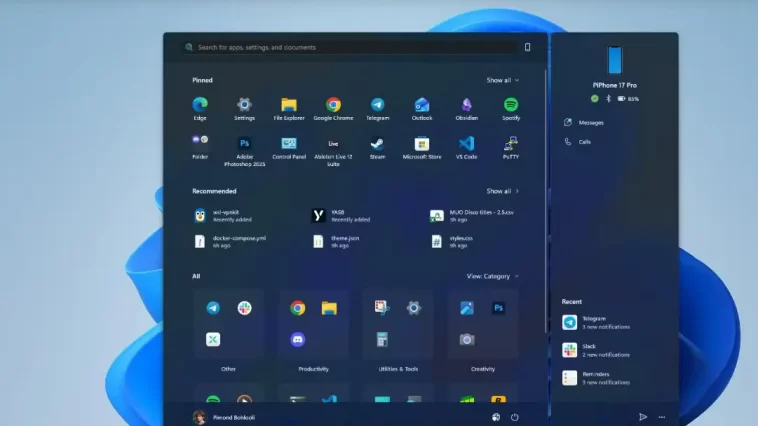The width and height of the screenshot is (758, 426).
Task: Launch Obsidian from Pinned
Action: [x=466, y=108]
